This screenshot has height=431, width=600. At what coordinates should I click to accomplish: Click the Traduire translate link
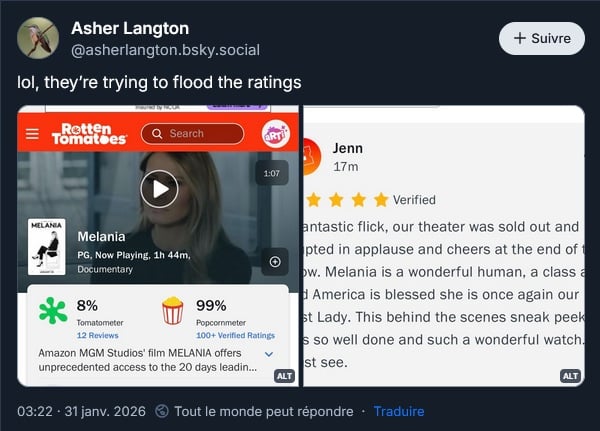click(x=399, y=411)
